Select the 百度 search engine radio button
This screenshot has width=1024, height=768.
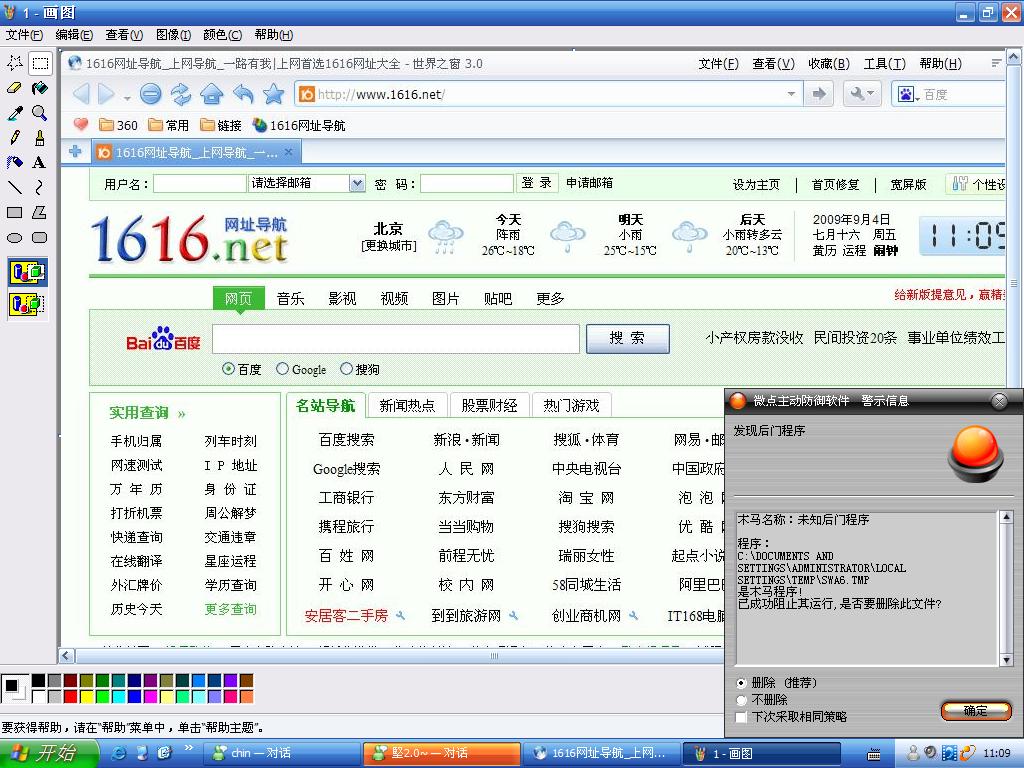pos(229,369)
